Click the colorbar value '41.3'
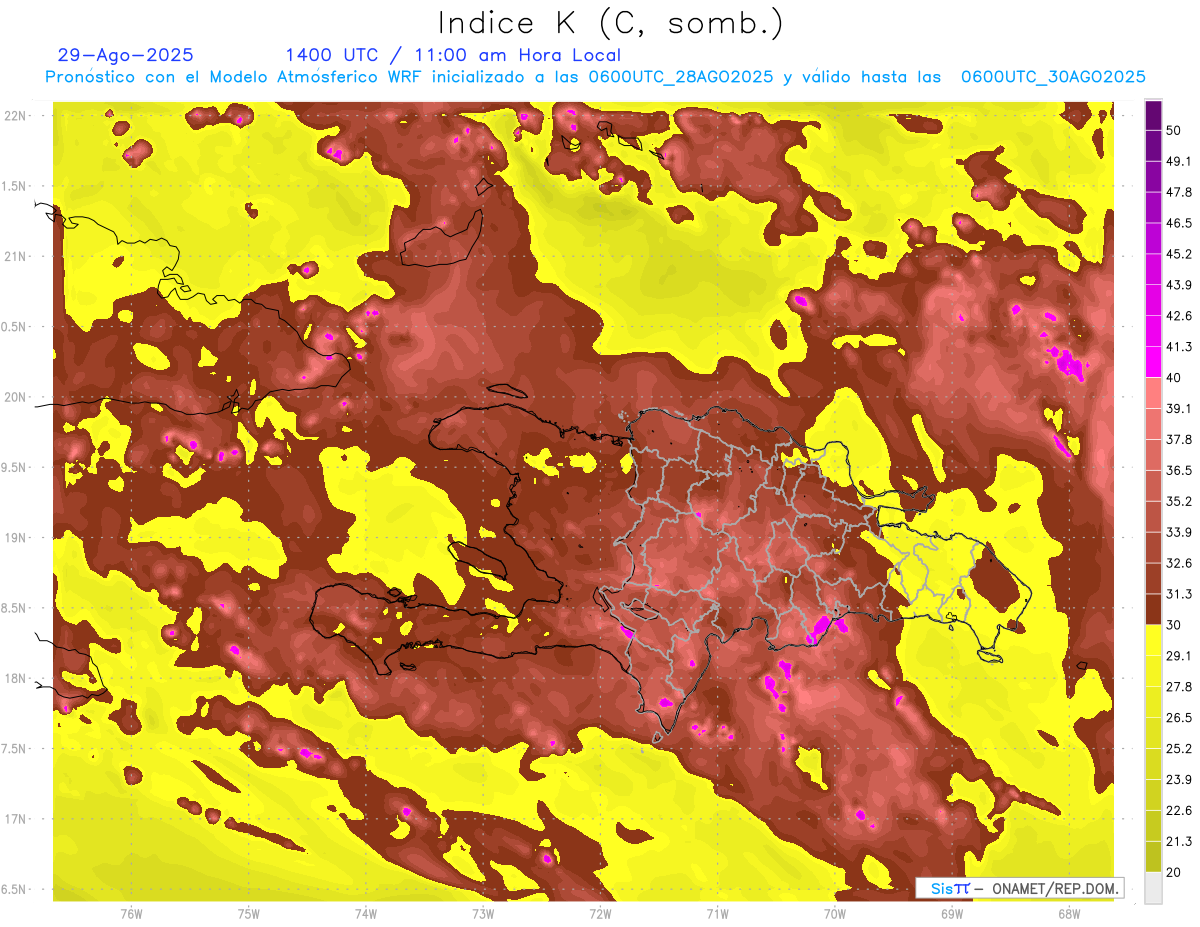The height and width of the screenshot is (927, 1200). point(1178,347)
